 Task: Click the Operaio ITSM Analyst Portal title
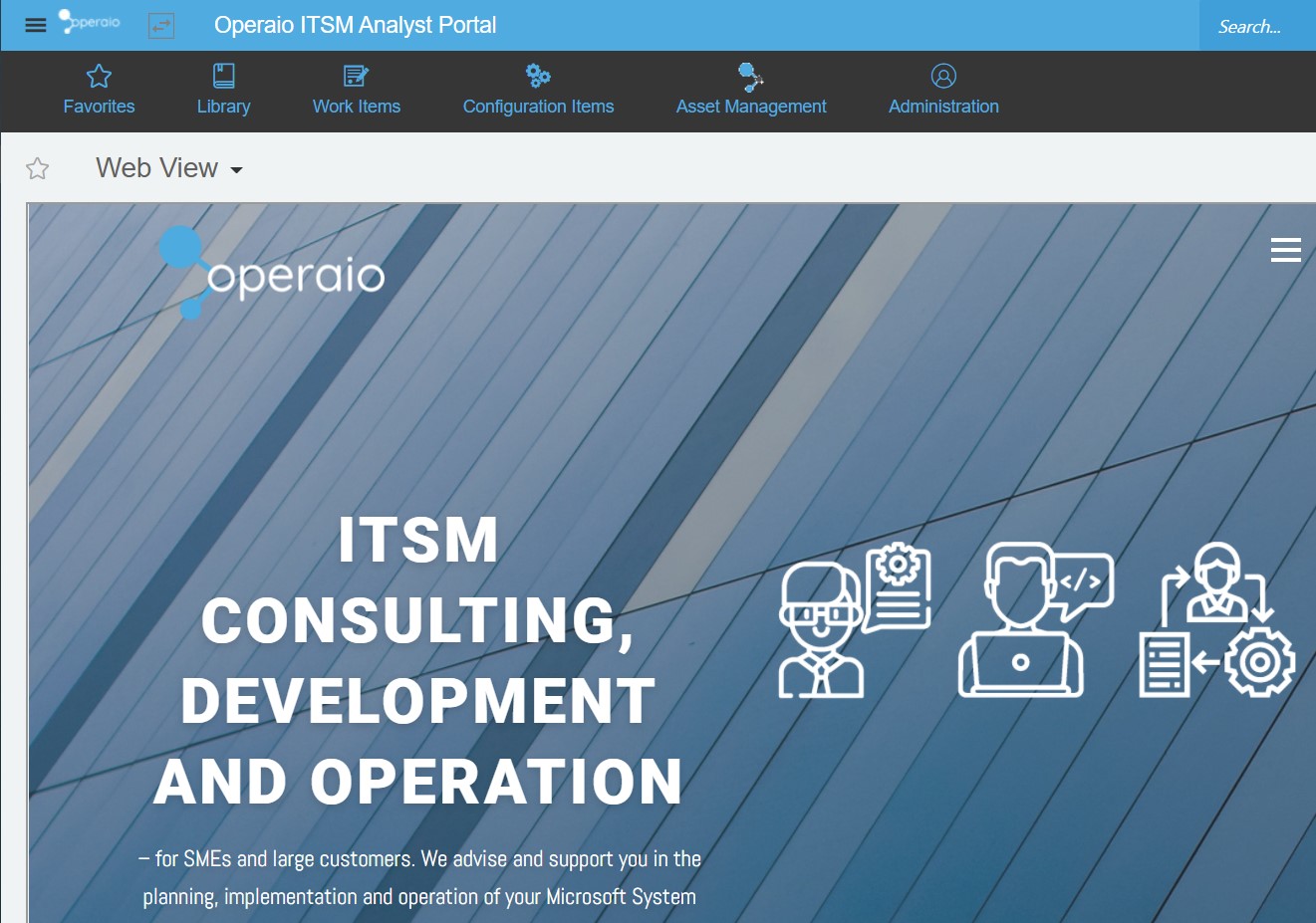pos(355,25)
